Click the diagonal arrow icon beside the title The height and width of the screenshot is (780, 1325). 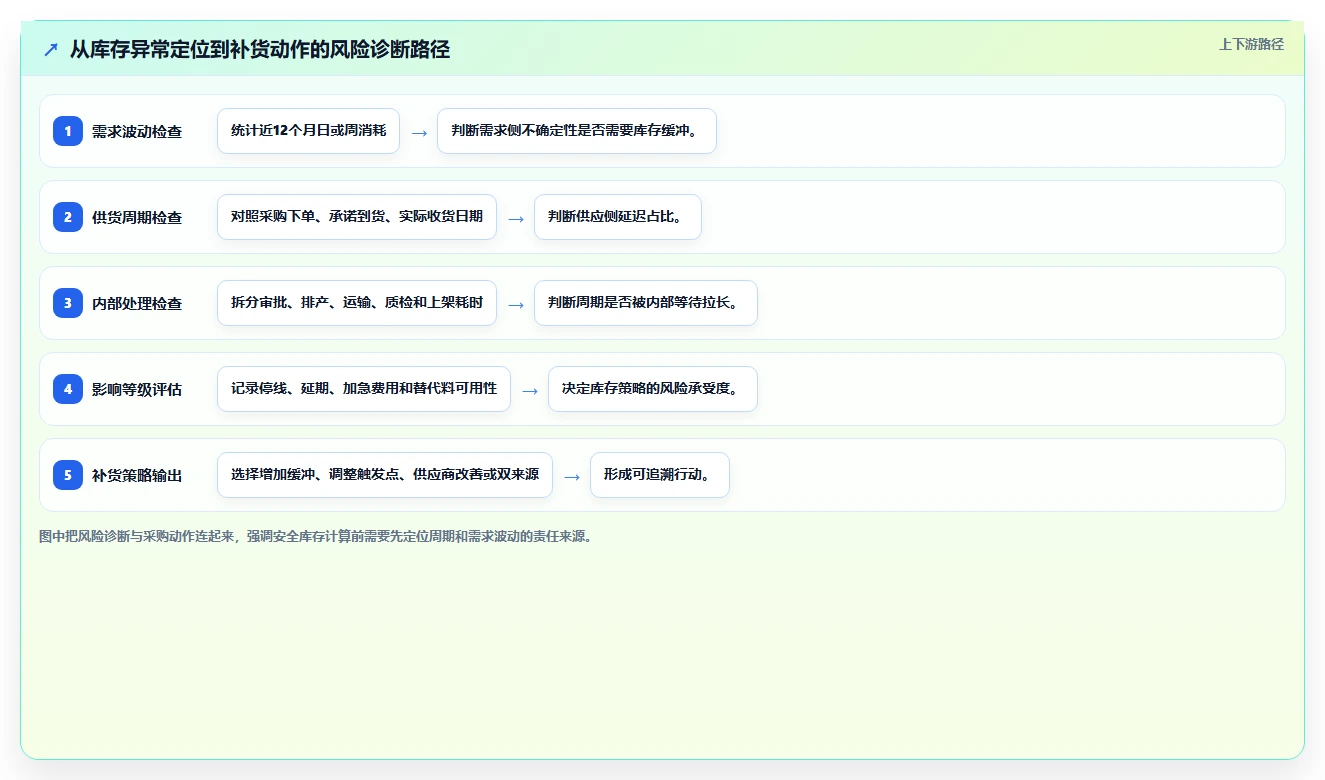pos(51,49)
